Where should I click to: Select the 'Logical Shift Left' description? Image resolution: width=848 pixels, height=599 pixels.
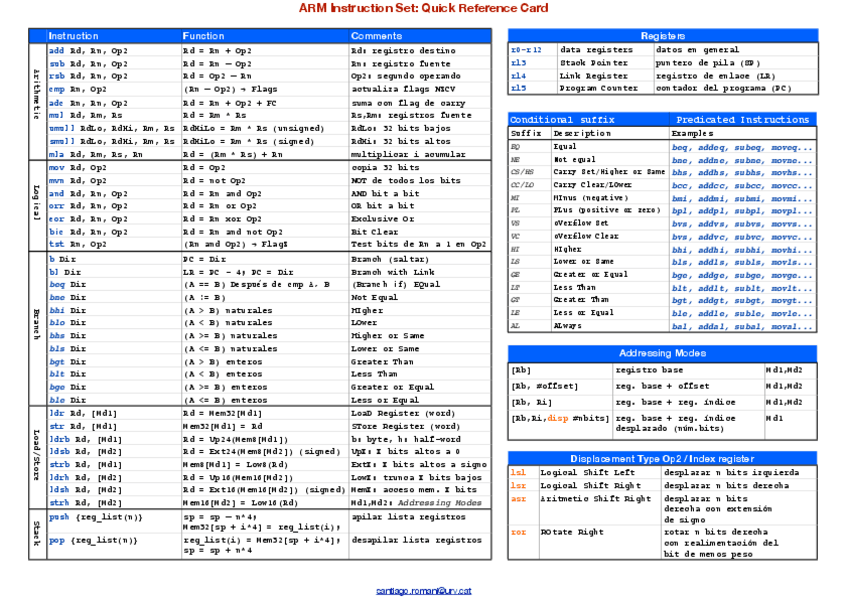(x=588, y=472)
